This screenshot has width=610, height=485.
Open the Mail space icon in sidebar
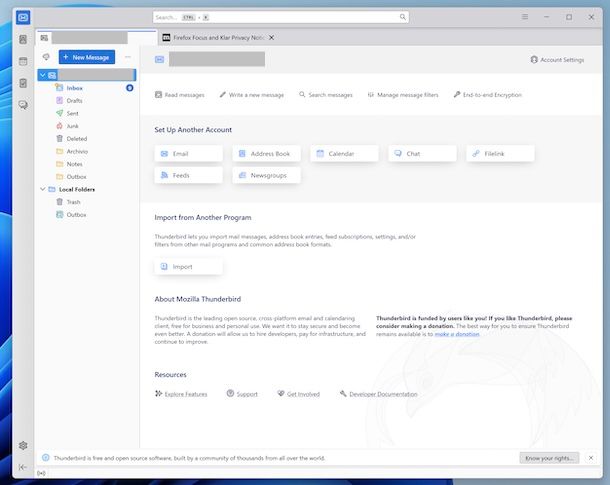pyautogui.click(x=23, y=18)
